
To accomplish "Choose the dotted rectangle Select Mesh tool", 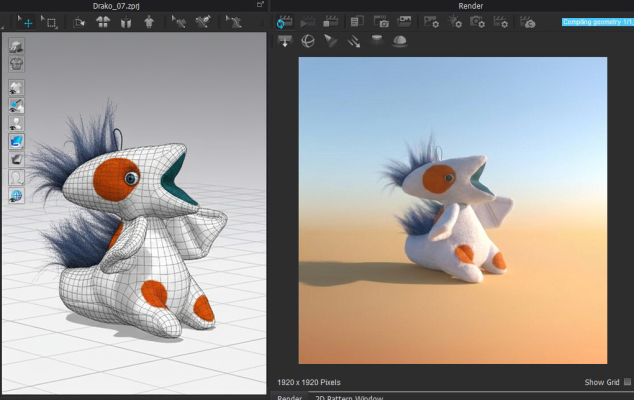I will [50, 22].
